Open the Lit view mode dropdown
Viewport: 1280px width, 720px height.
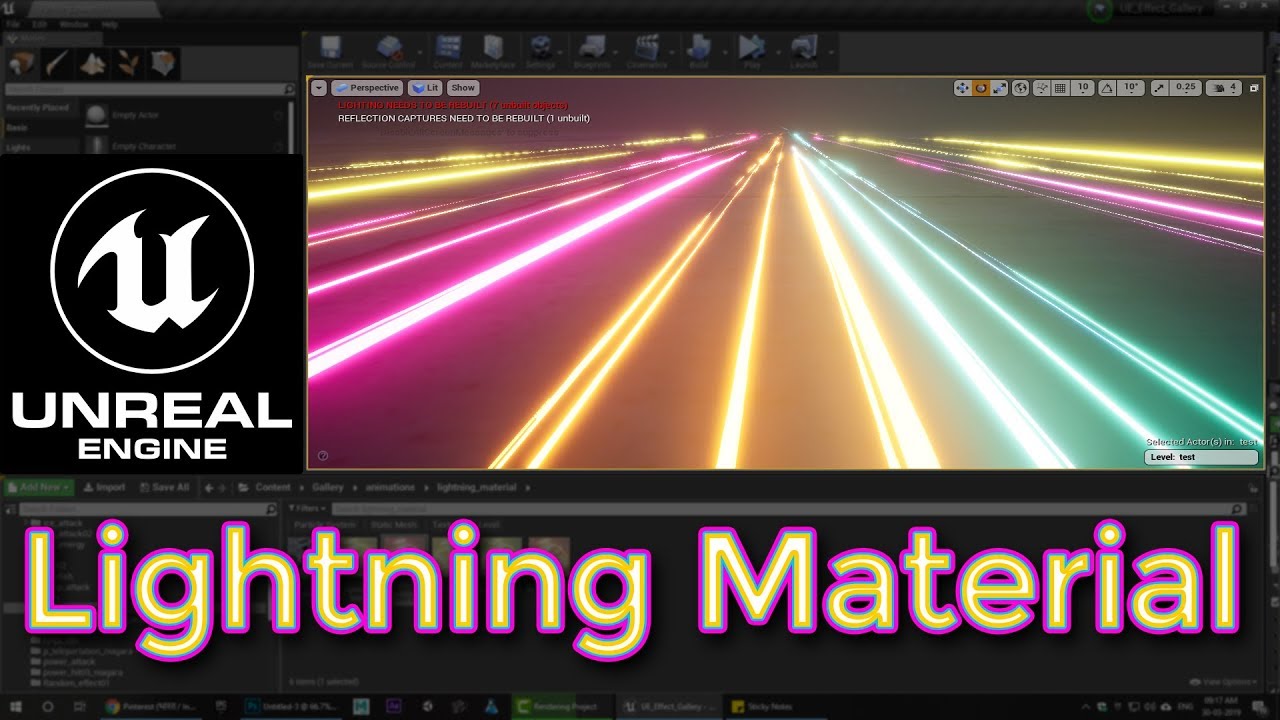click(426, 88)
